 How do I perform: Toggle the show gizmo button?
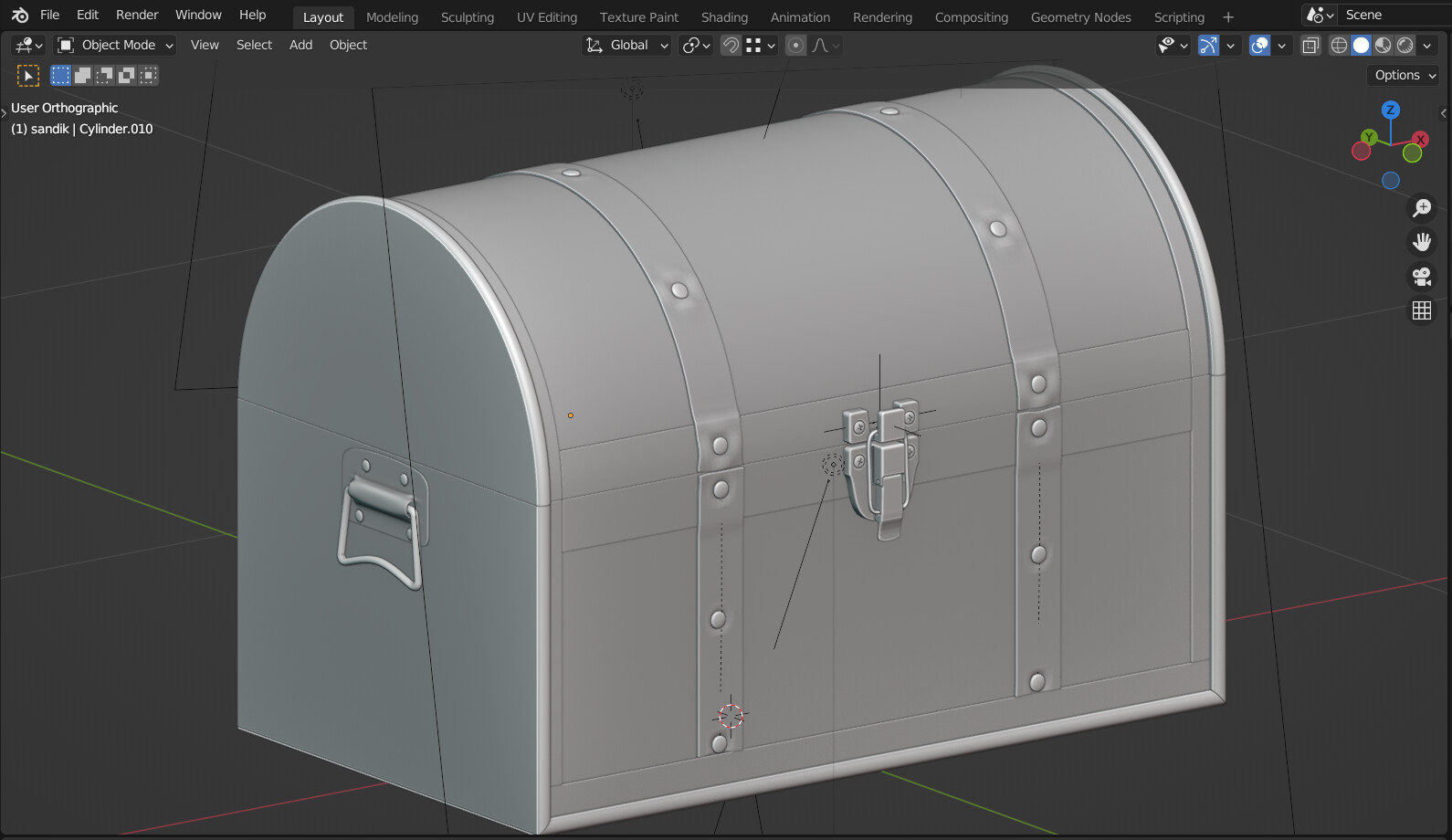[1208, 46]
